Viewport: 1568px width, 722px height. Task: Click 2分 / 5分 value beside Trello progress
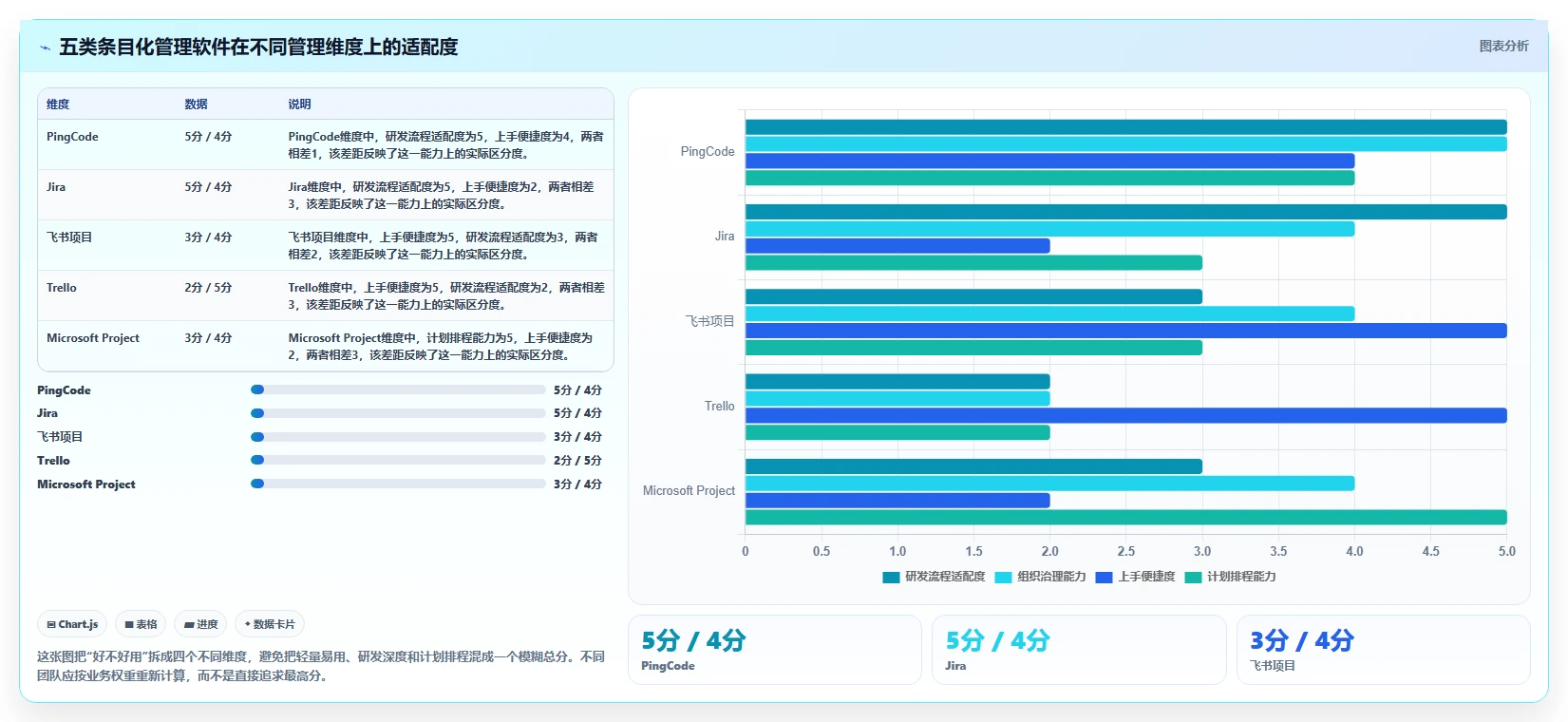click(577, 460)
